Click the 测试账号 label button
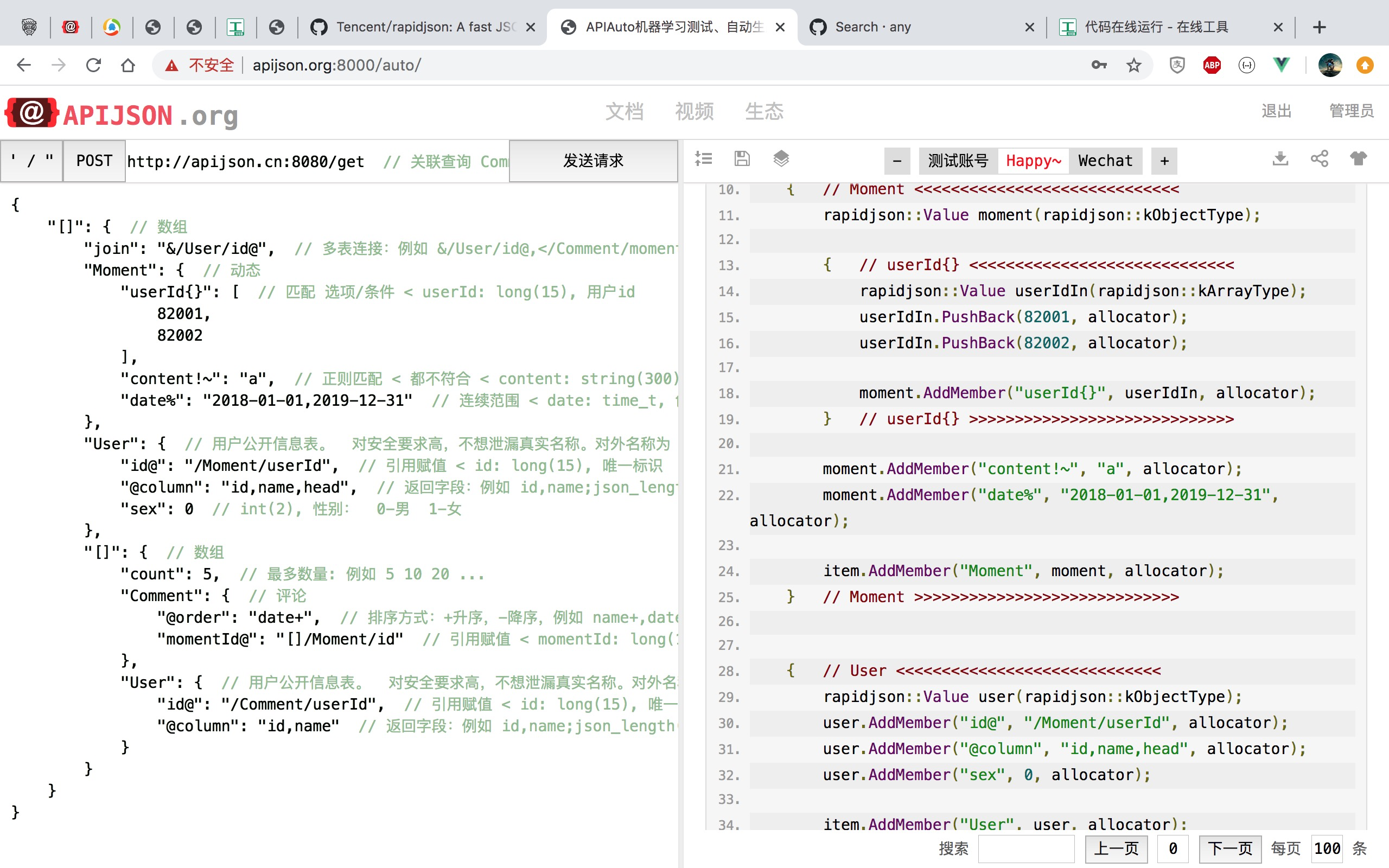Image resolution: width=1389 pixels, height=868 pixels. click(958, 161)
